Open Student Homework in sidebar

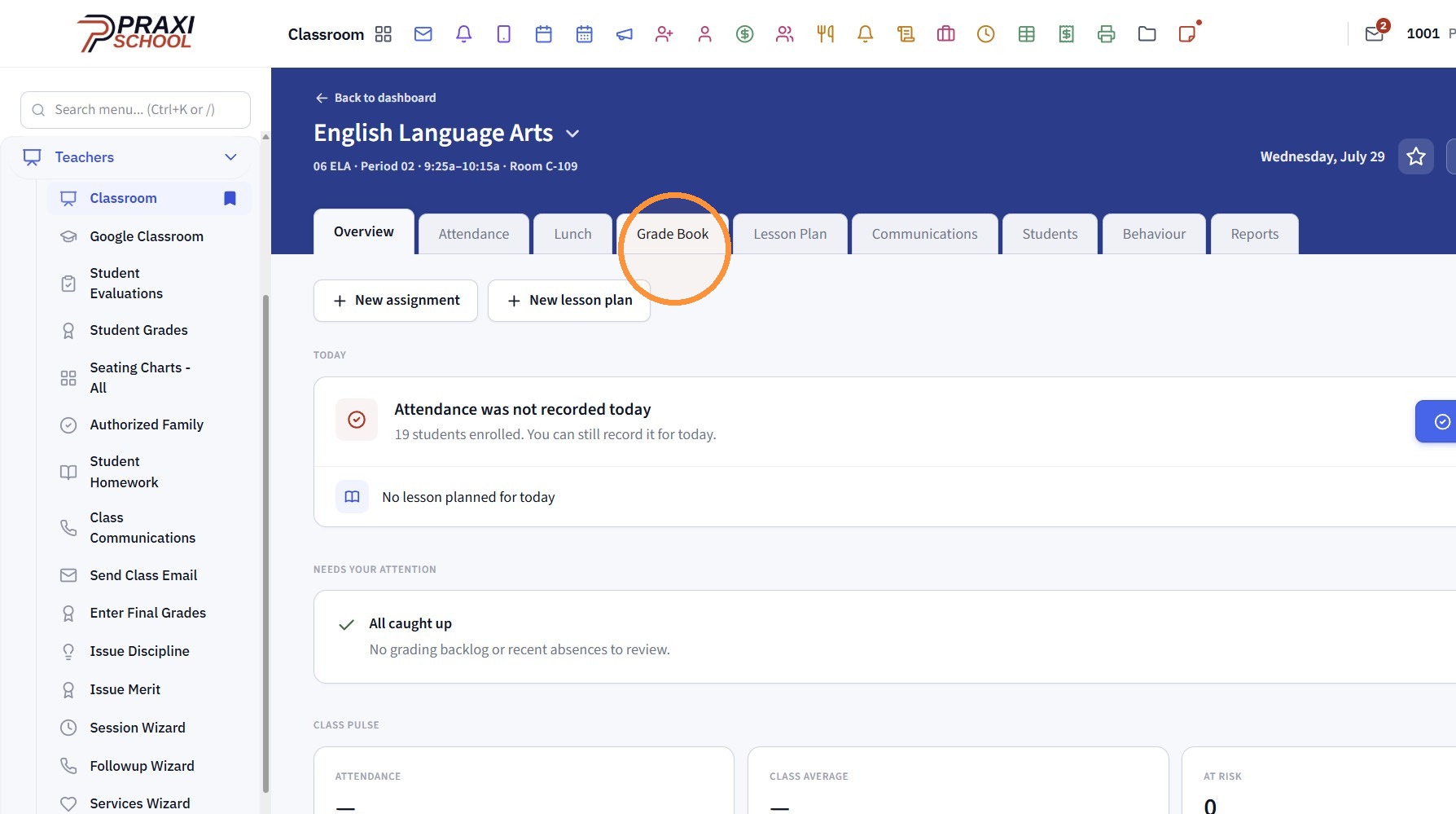tap(149, 472)
